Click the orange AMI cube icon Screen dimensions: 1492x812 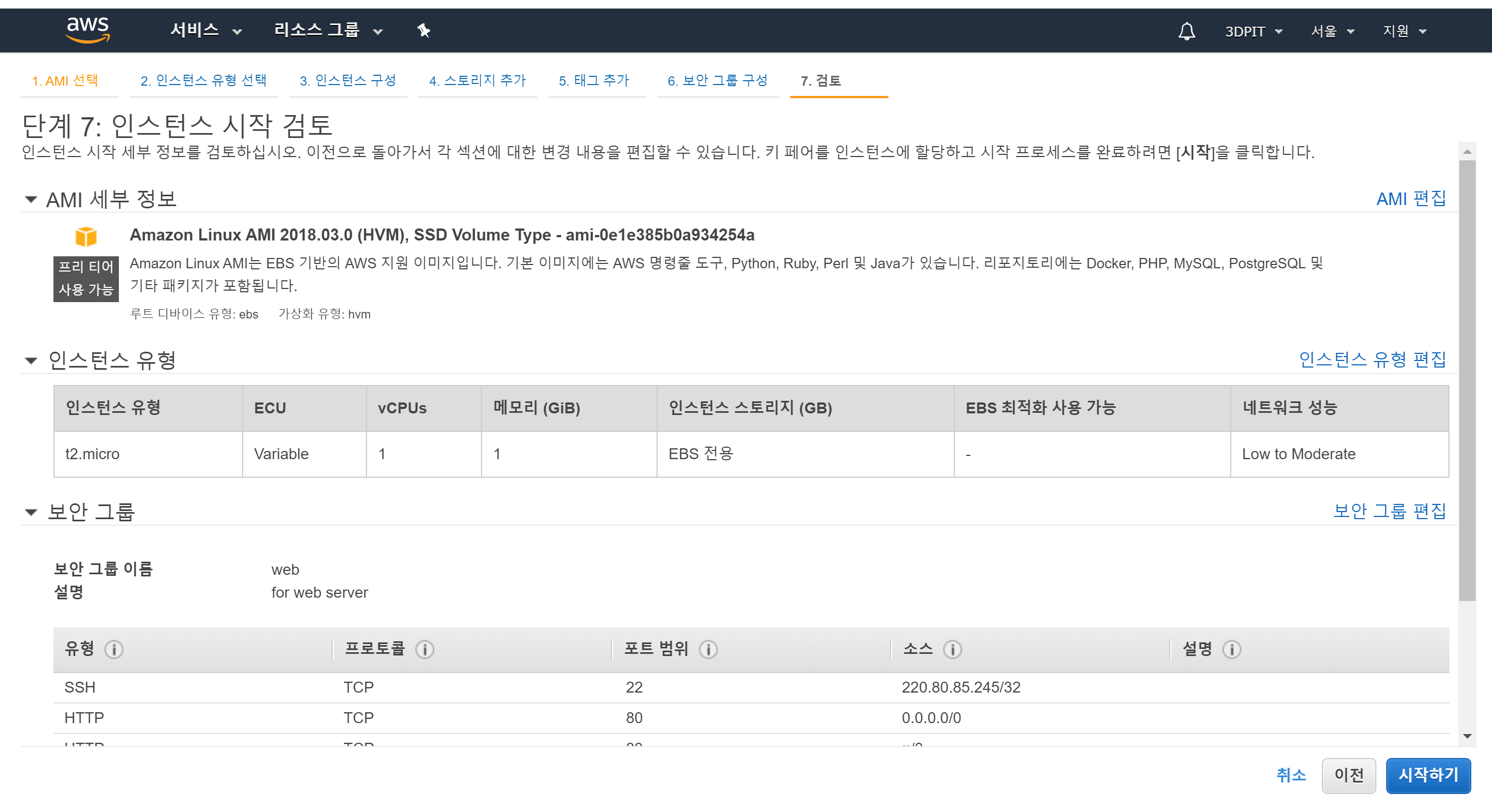click(x=86, y=236)
